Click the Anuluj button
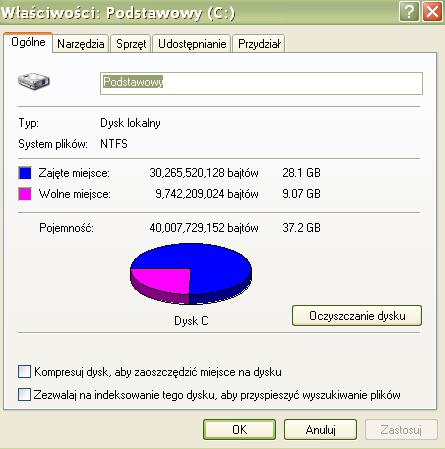This screenshot has width=445, height=449. (320, 429)
